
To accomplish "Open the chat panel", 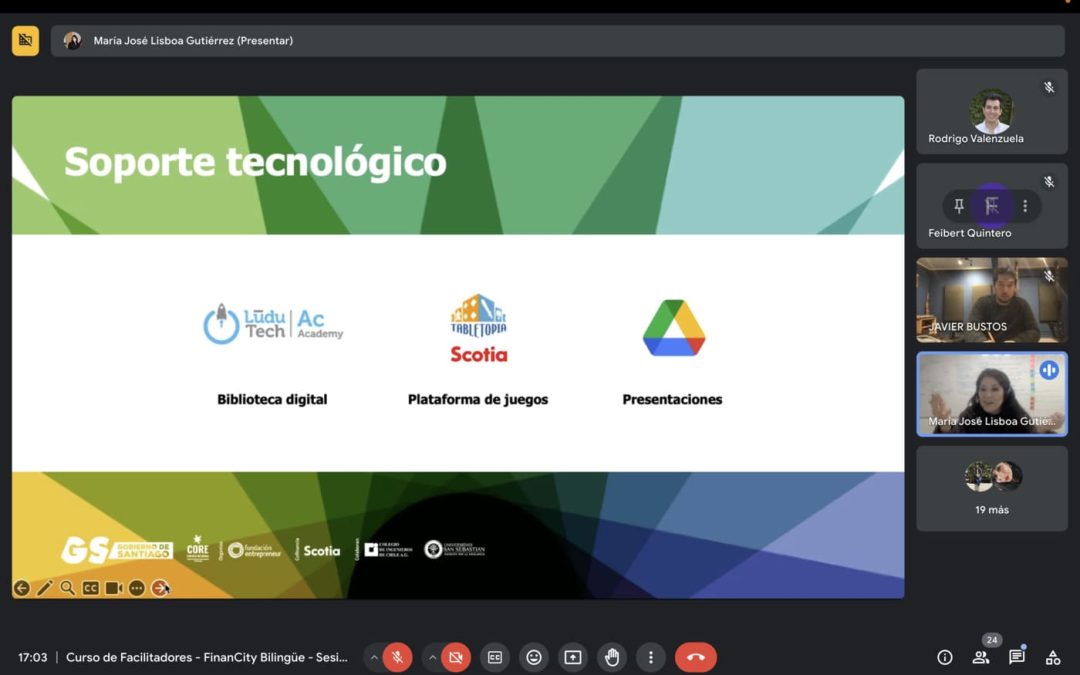I will click(x=1017, y=657).
